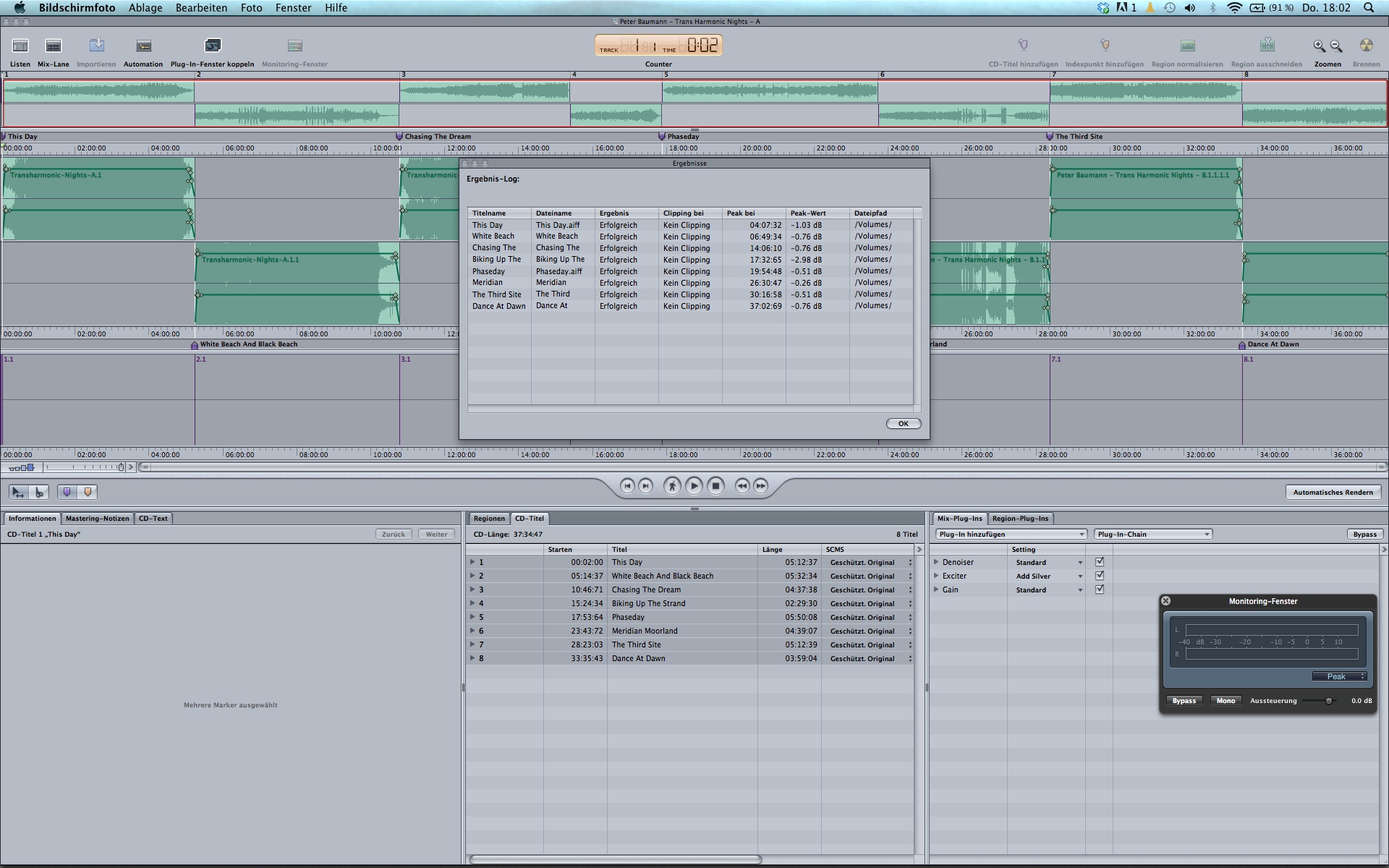This screenshot has width=1389, height=868.
Task: Open the Peak meter mode dropdown
Action: [x=1339, y=676]
